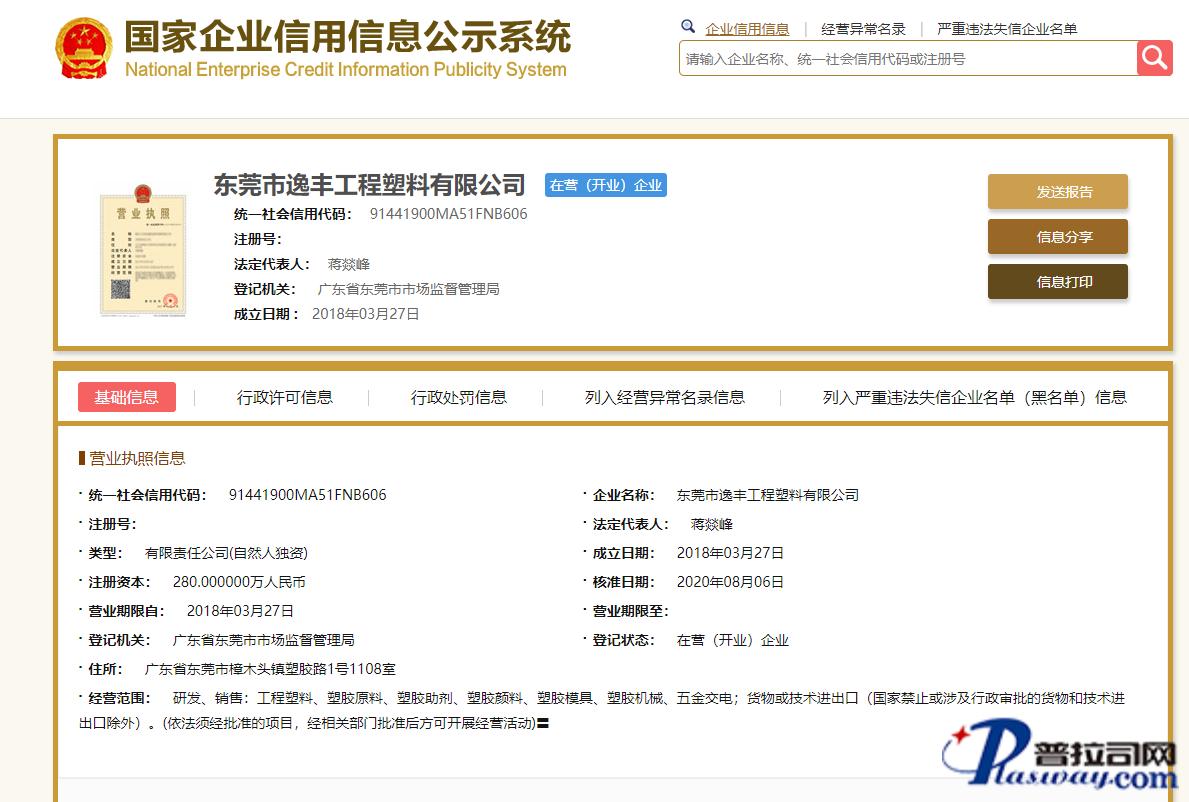The width and height of the screenshot is (1189, 802).
Task: Click the enterprise name search input field
Action: point(908,59)
